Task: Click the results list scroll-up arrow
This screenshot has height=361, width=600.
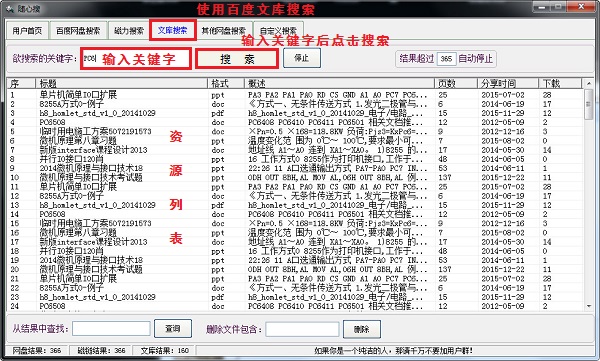Action: [x=589, y=83]
